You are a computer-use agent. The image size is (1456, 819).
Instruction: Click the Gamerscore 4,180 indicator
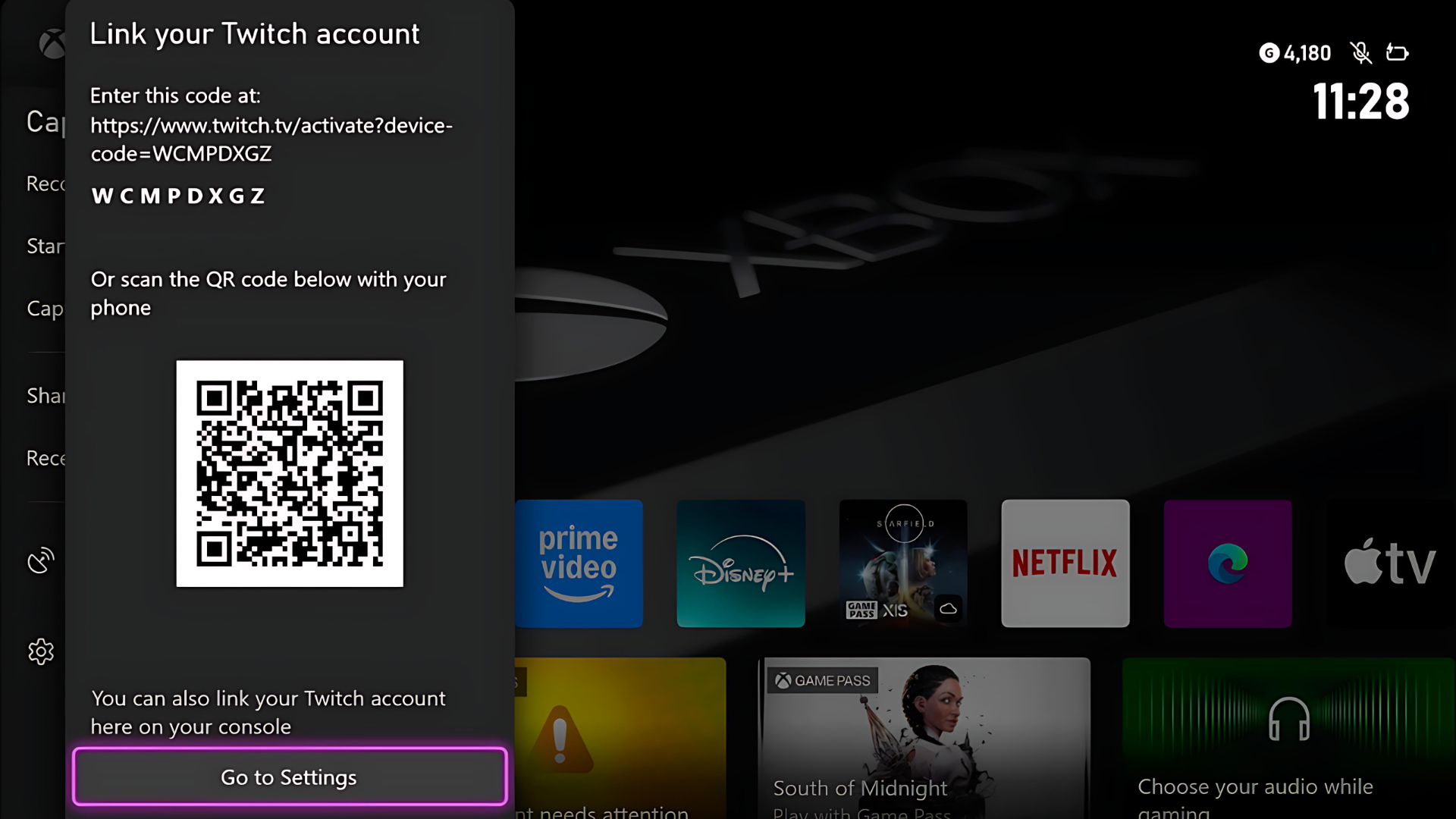(1295, 53)
